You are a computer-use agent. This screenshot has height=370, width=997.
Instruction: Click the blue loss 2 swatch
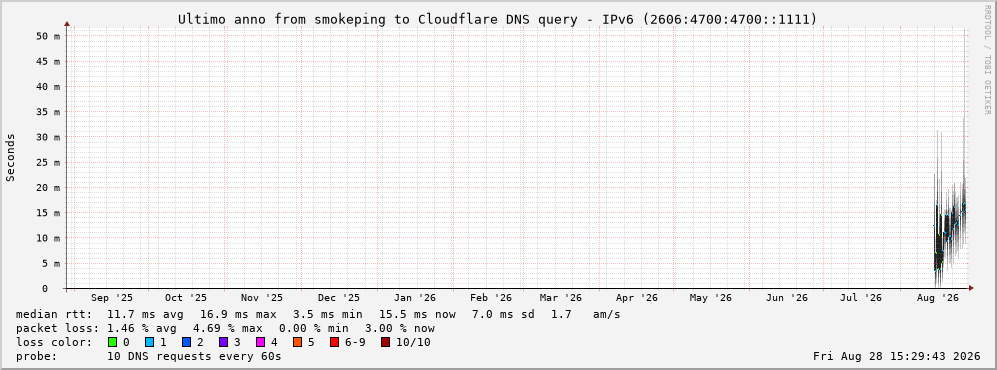pyautogui.click(x=186, y=343)
